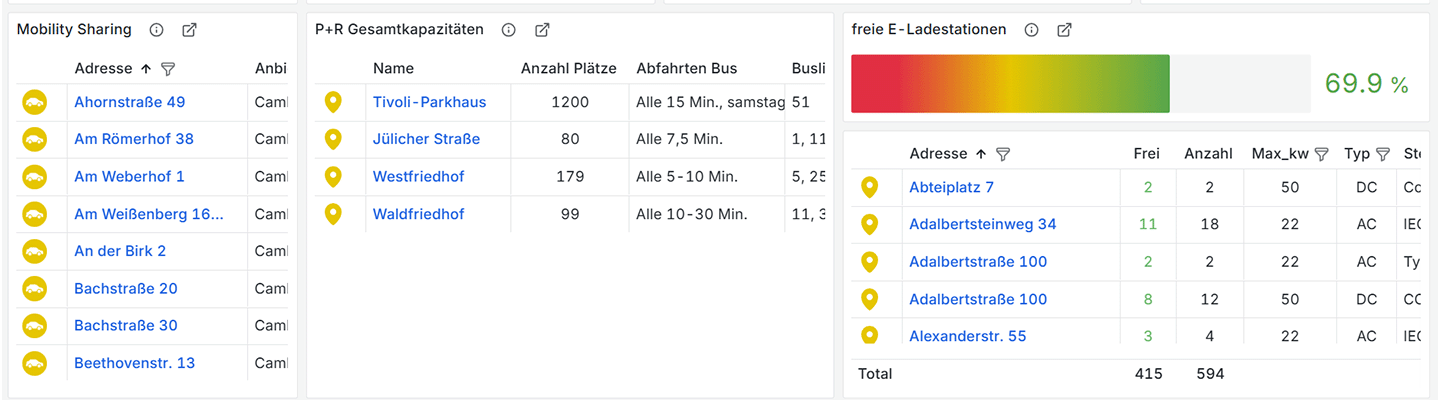Show info for freie E-Ladestationen
Image resolution: width=1440 pixels, height=400 pixels.
1031,30
